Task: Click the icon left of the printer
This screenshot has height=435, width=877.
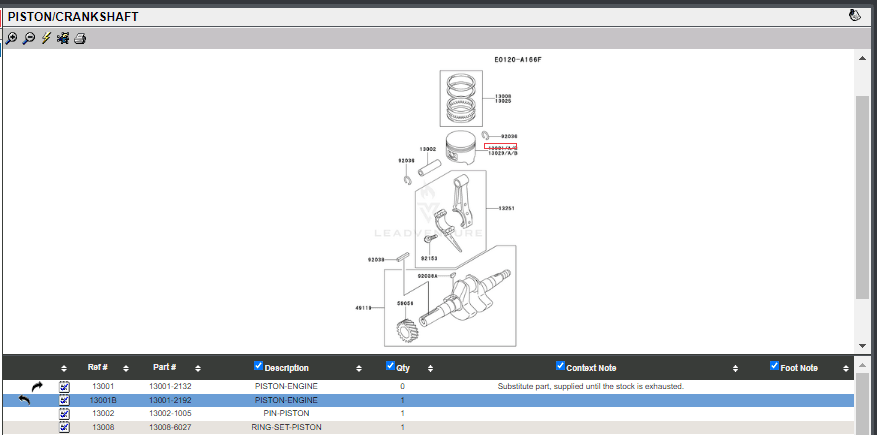Action: [x=63, y=39]
